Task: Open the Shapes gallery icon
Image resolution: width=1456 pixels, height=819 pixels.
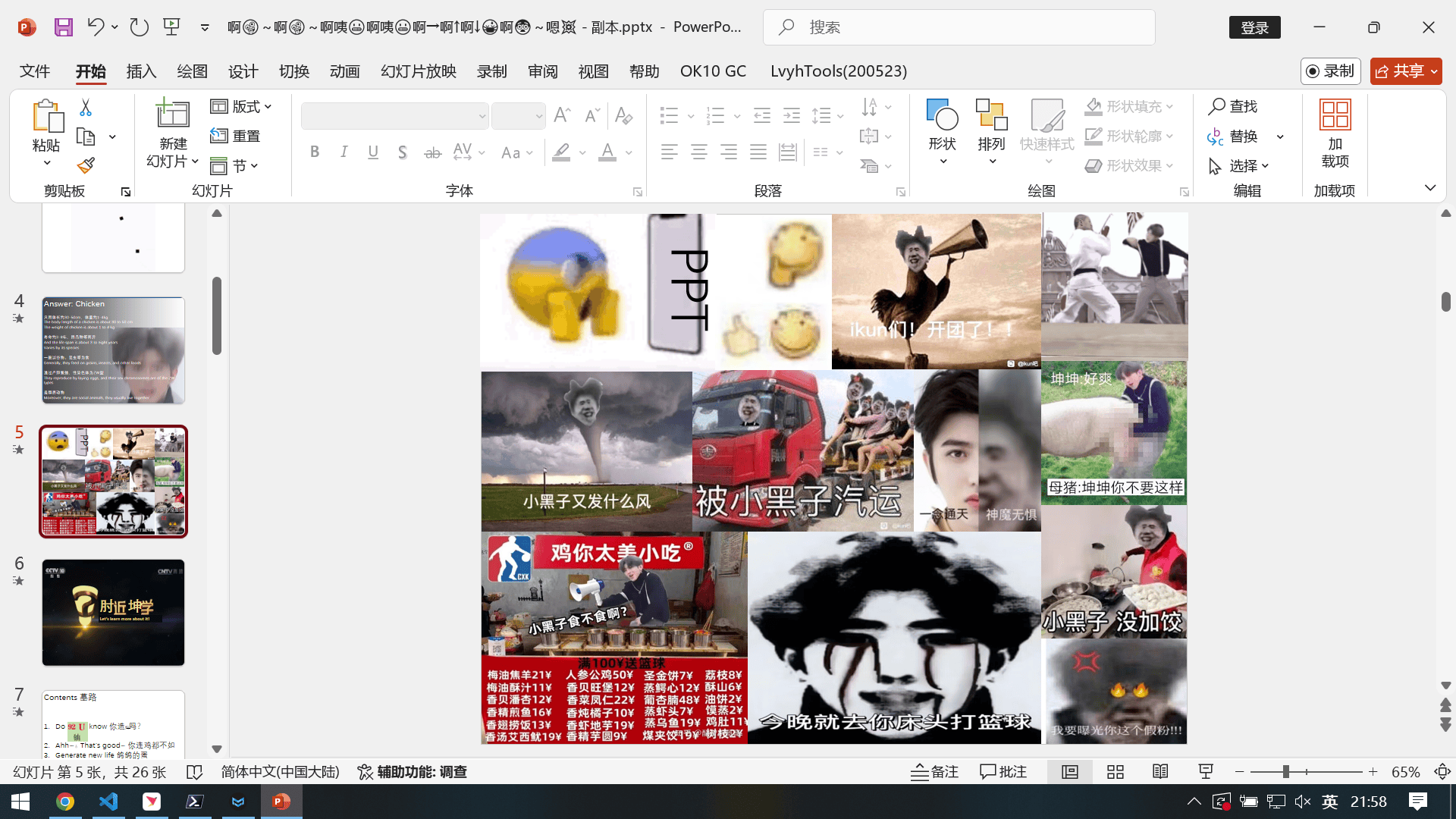Action: tap(942, 115)
